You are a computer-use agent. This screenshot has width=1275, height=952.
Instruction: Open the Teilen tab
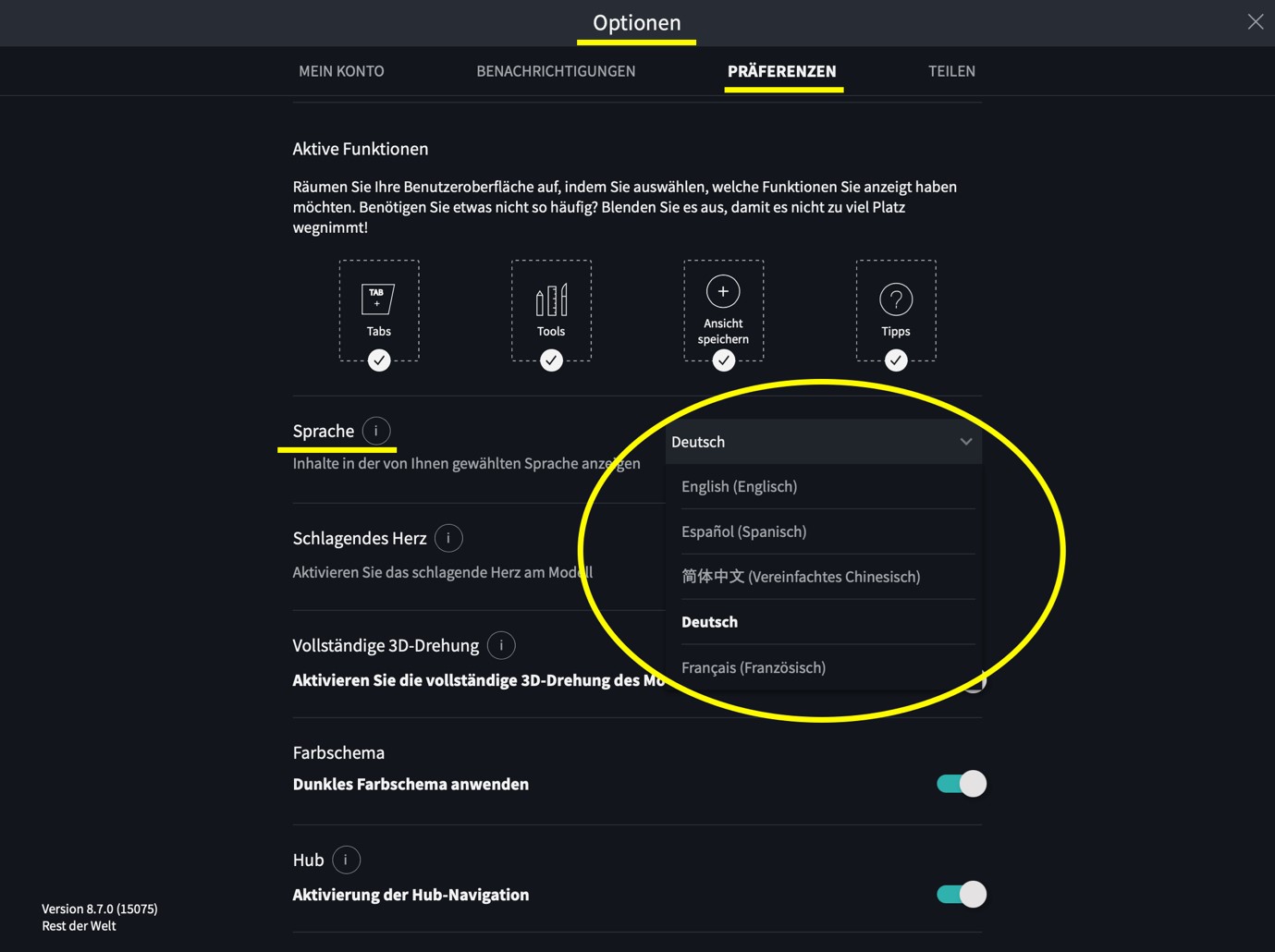951,70
